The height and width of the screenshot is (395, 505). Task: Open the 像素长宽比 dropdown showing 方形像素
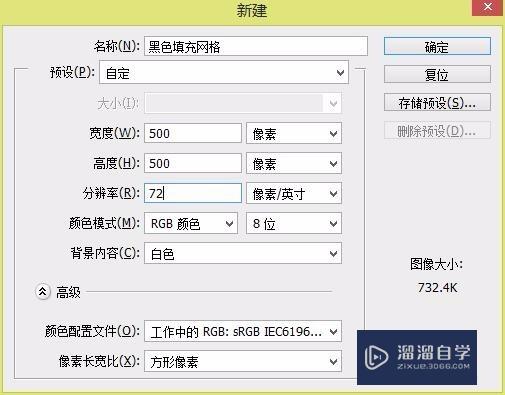[243, 361]
